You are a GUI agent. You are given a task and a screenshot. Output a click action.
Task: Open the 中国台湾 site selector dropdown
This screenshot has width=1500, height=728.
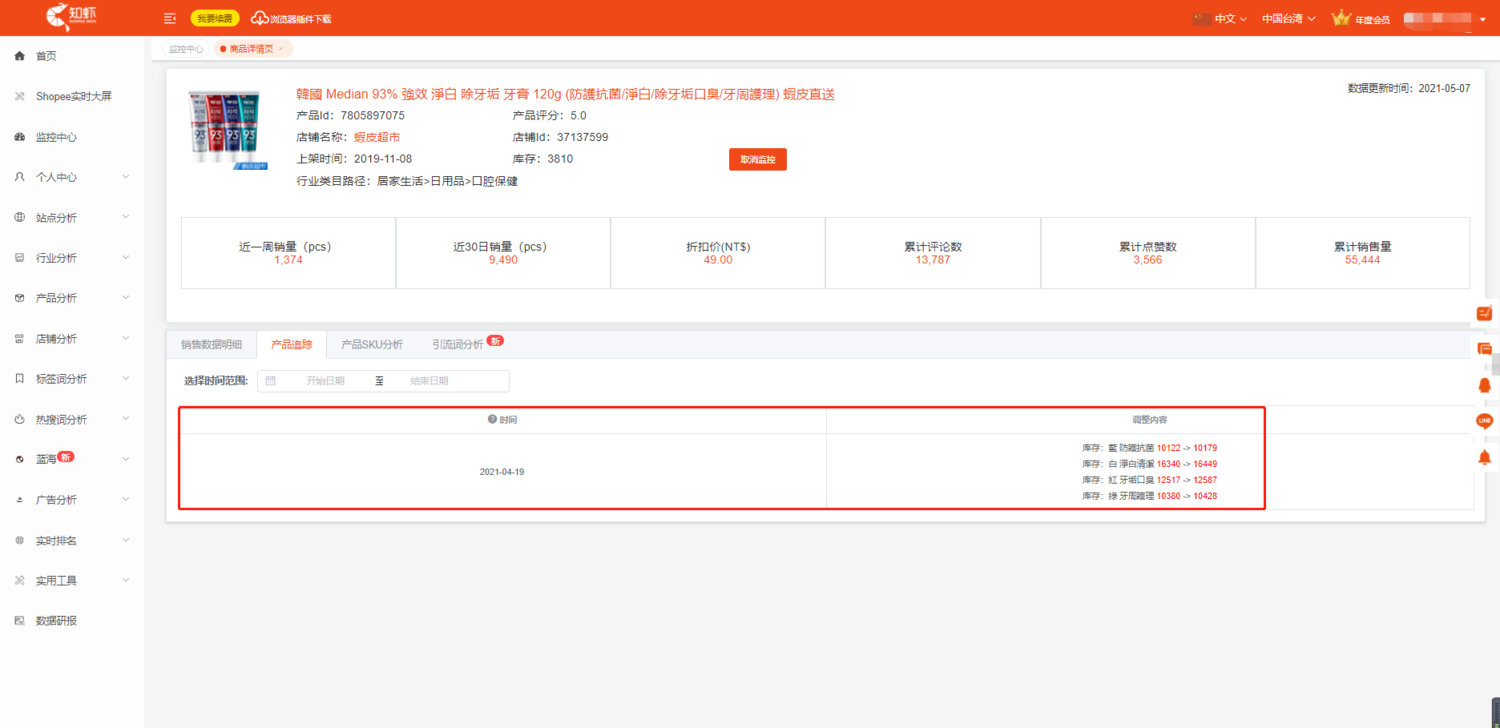coord(1287,17)
